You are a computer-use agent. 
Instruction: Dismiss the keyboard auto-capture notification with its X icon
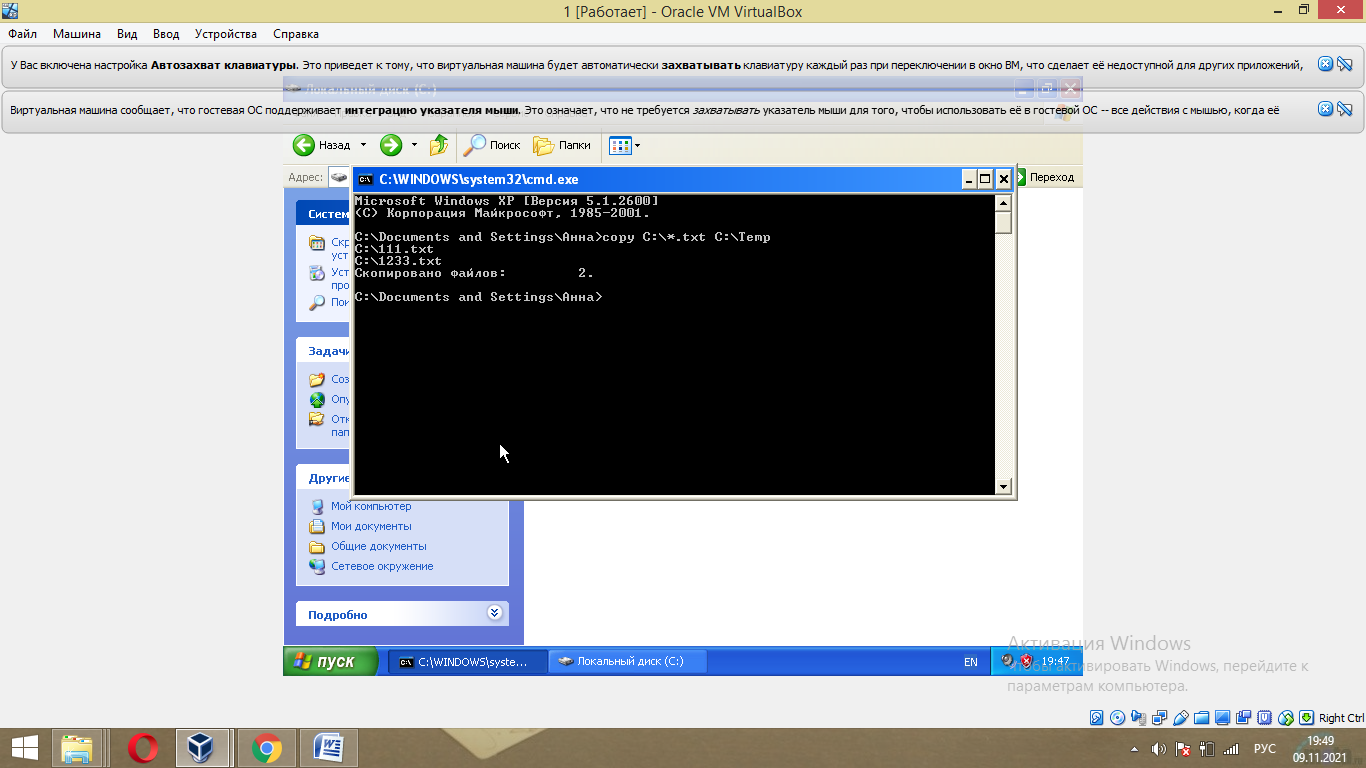[1325, 64]
